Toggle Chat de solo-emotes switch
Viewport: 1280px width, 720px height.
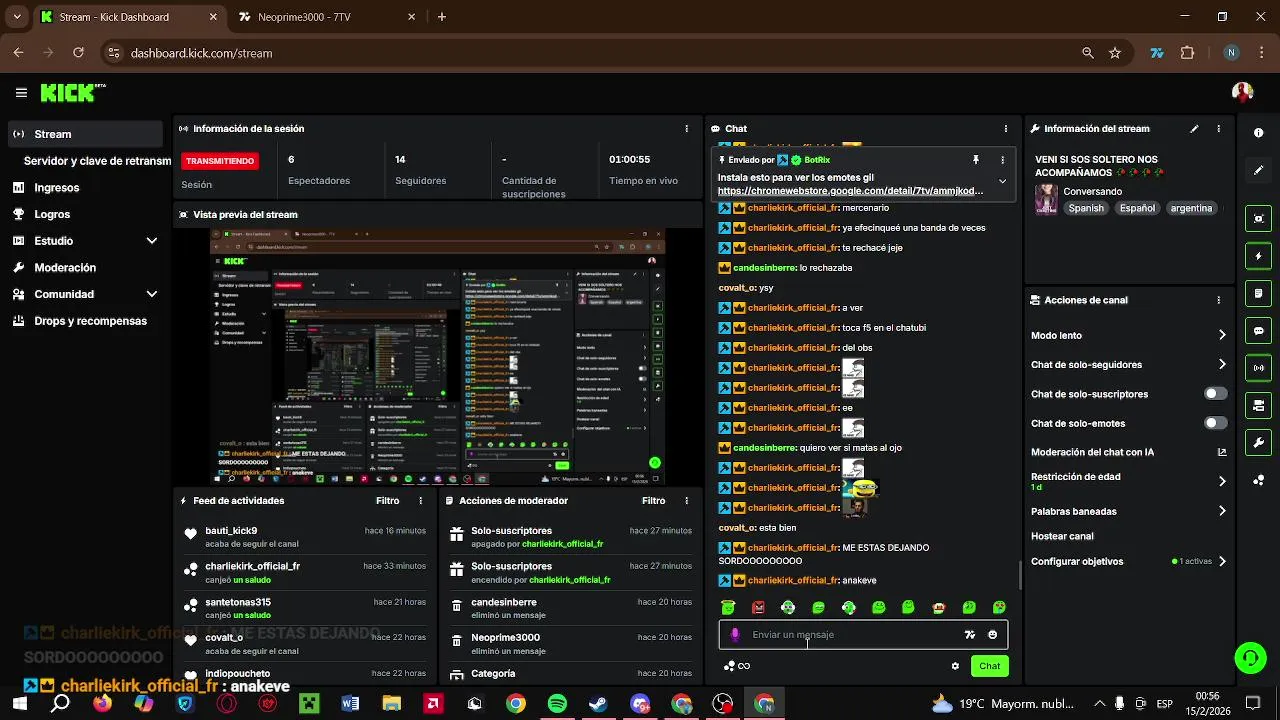(x=1215, y=423)
